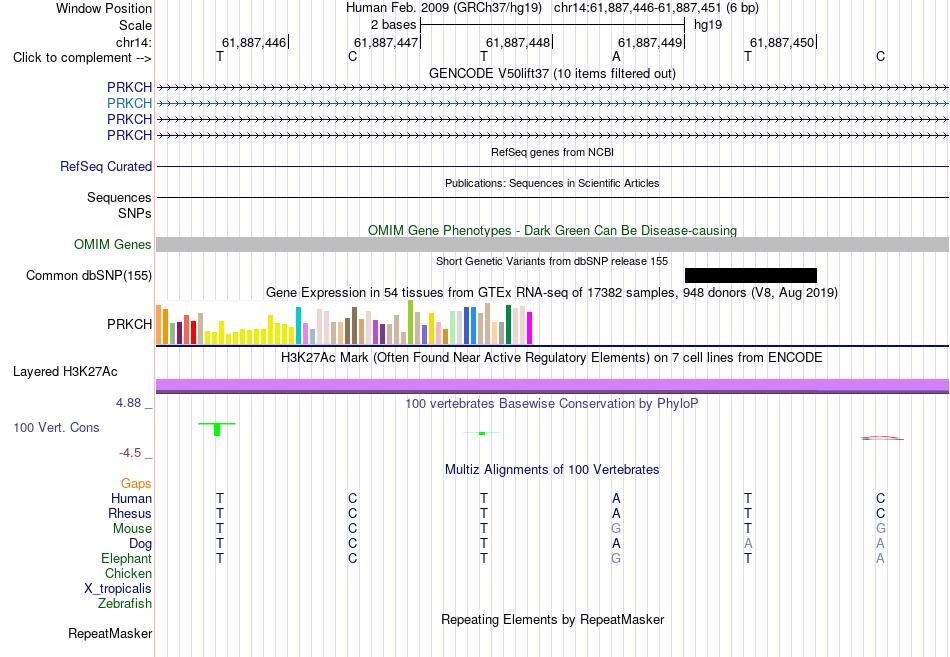
Task: Select the 'Zebrafish' alignment row label
Action: pyautogui.click(x=125, y=604)
